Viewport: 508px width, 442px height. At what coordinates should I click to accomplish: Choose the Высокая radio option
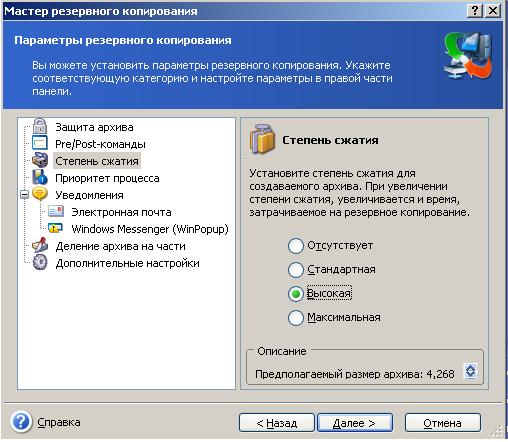[296, 294]
